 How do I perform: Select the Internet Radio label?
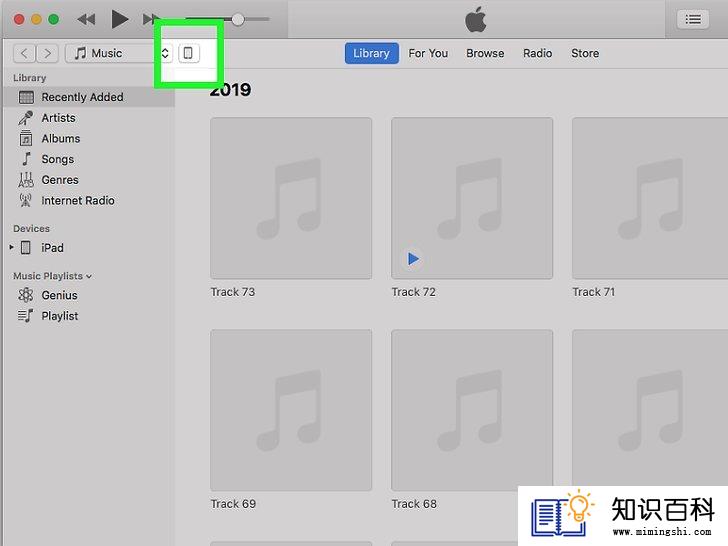click(78, 201)
